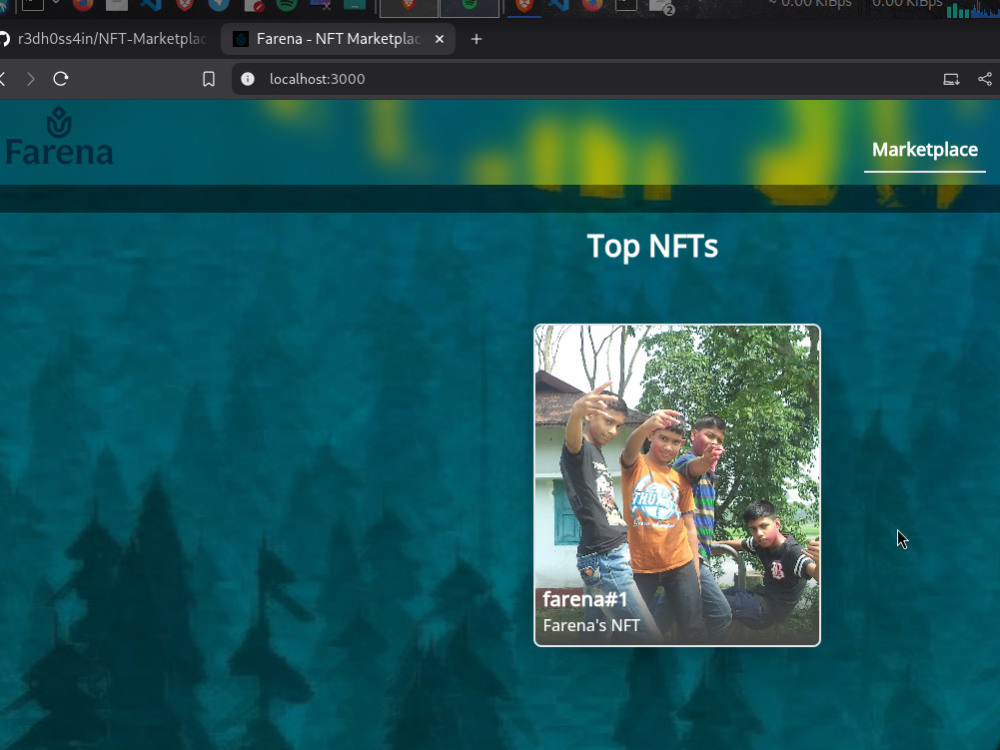This screenshot has height=750, width=1000.
Task: Click the screen cast icon in address bar
Action: click(x=951, y=79)
